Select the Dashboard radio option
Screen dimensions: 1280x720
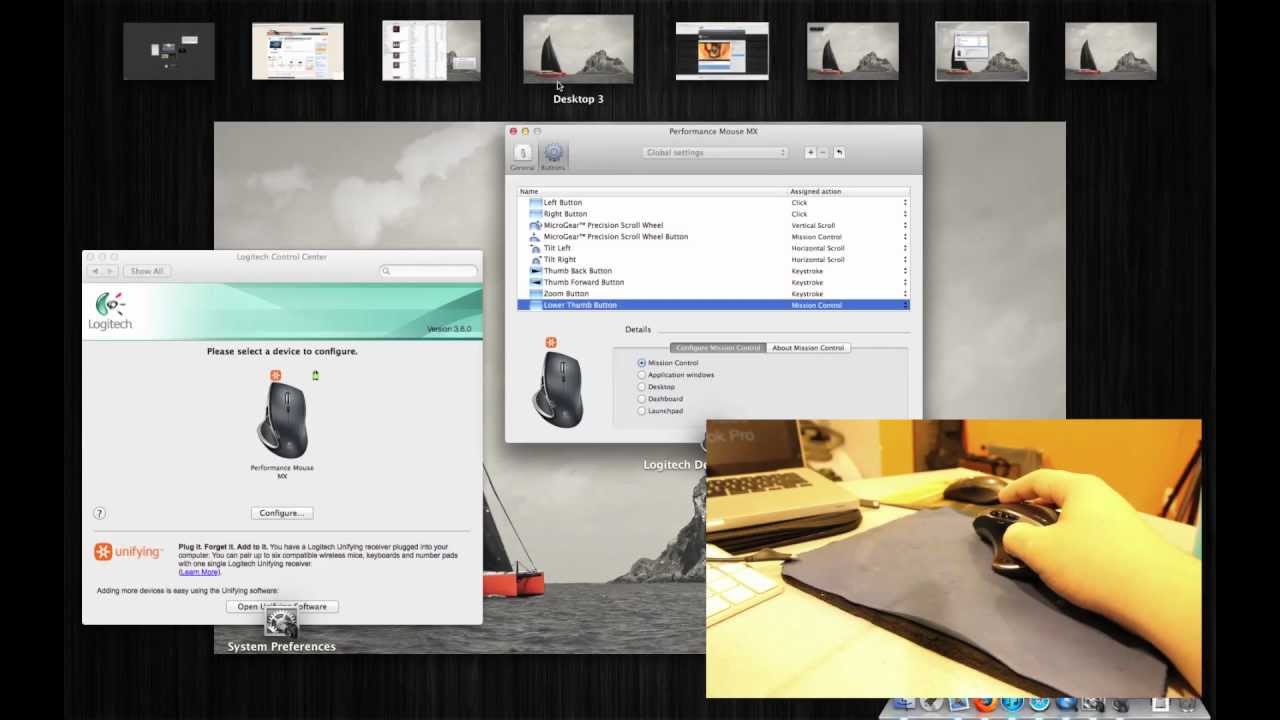pos(642,399)
